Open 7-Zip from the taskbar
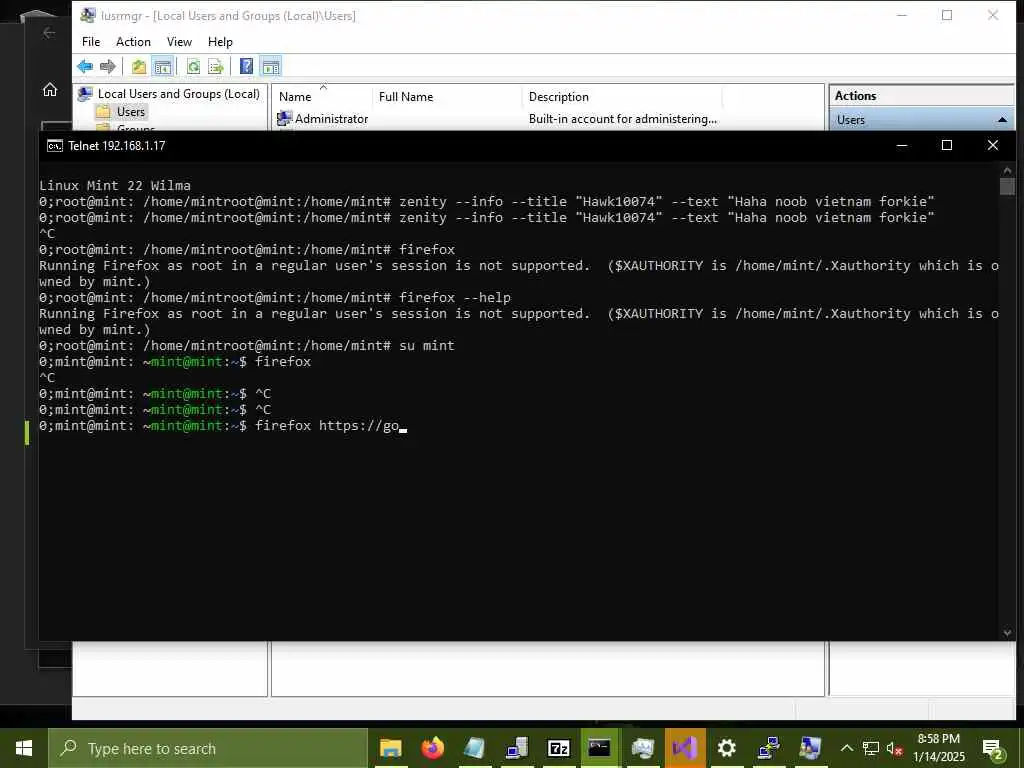Image resolution: width=1024 pixels, height=768 pixels. click(x=558, y=748)
